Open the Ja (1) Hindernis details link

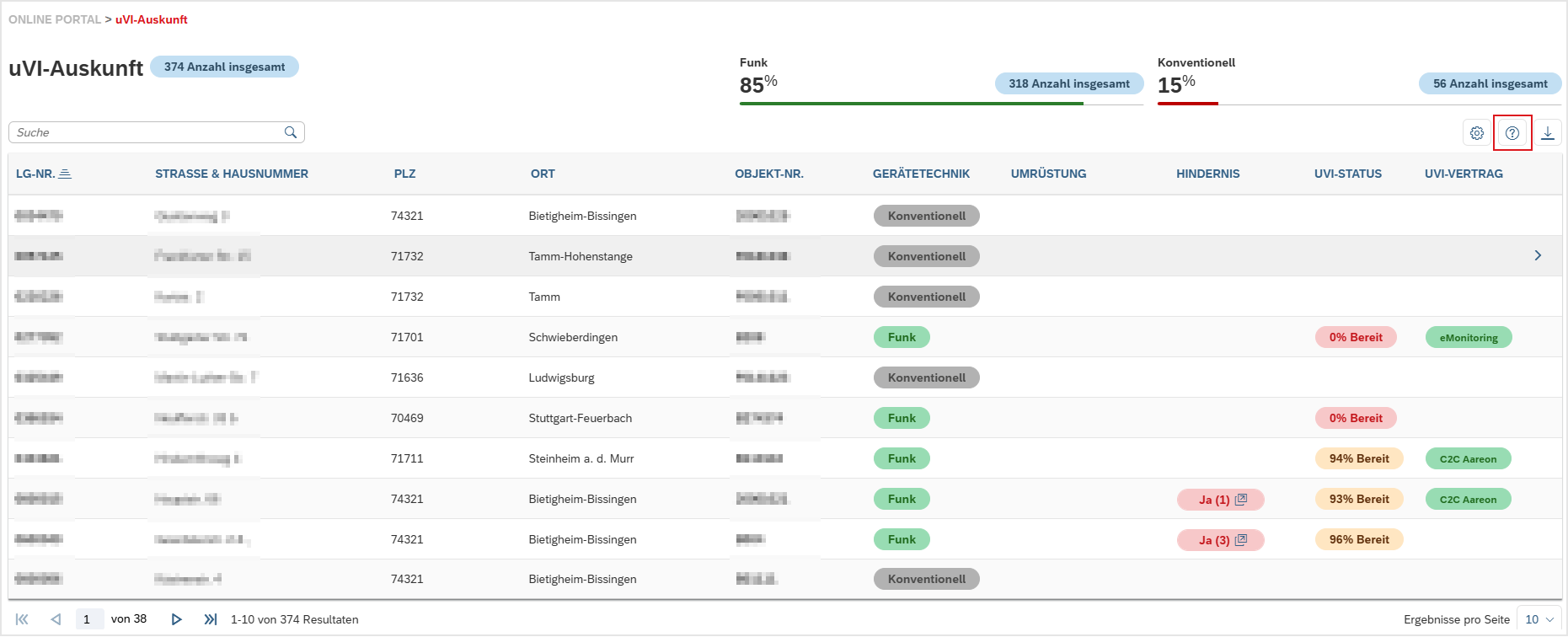(1221, 500)
